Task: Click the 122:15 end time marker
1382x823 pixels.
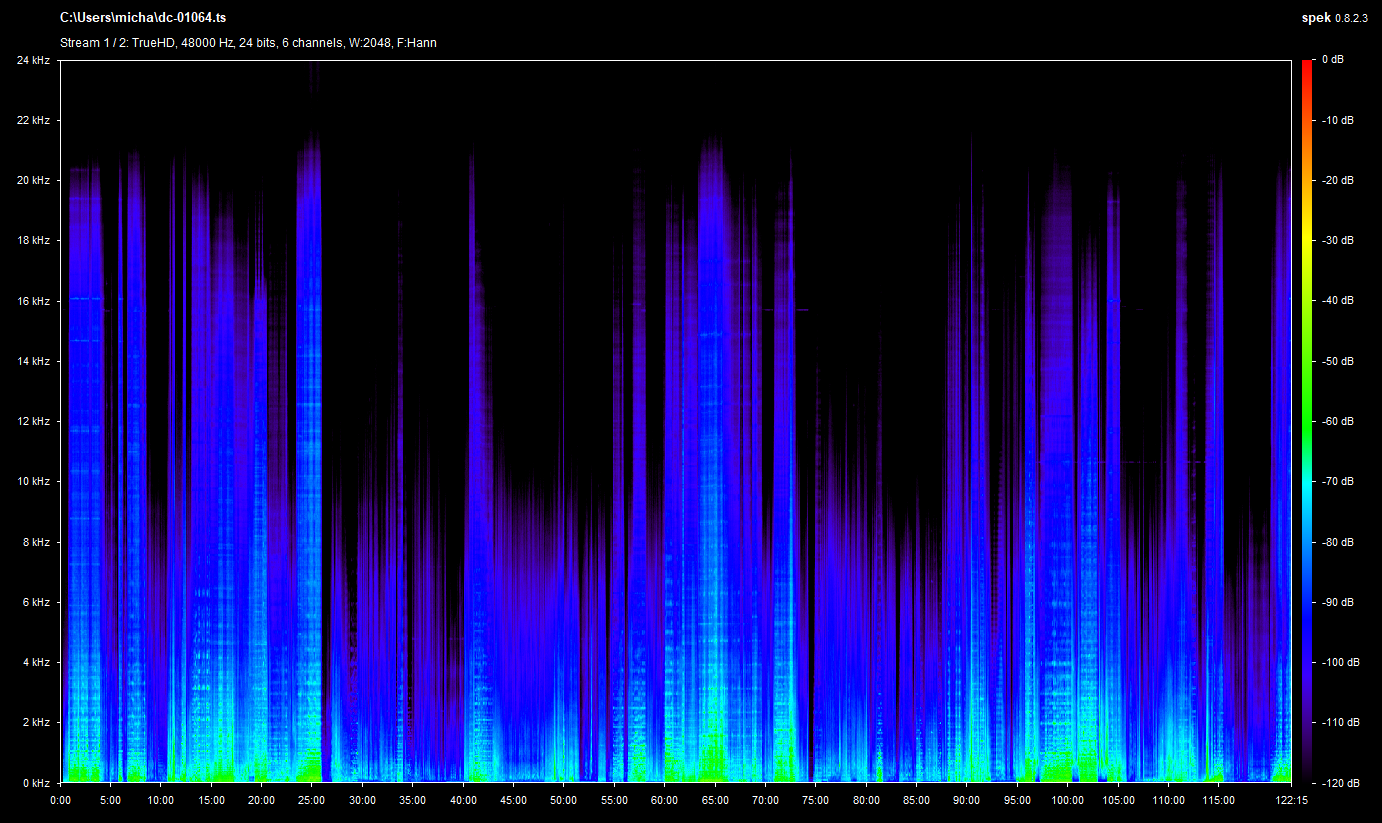Action: pos(1291,800)
